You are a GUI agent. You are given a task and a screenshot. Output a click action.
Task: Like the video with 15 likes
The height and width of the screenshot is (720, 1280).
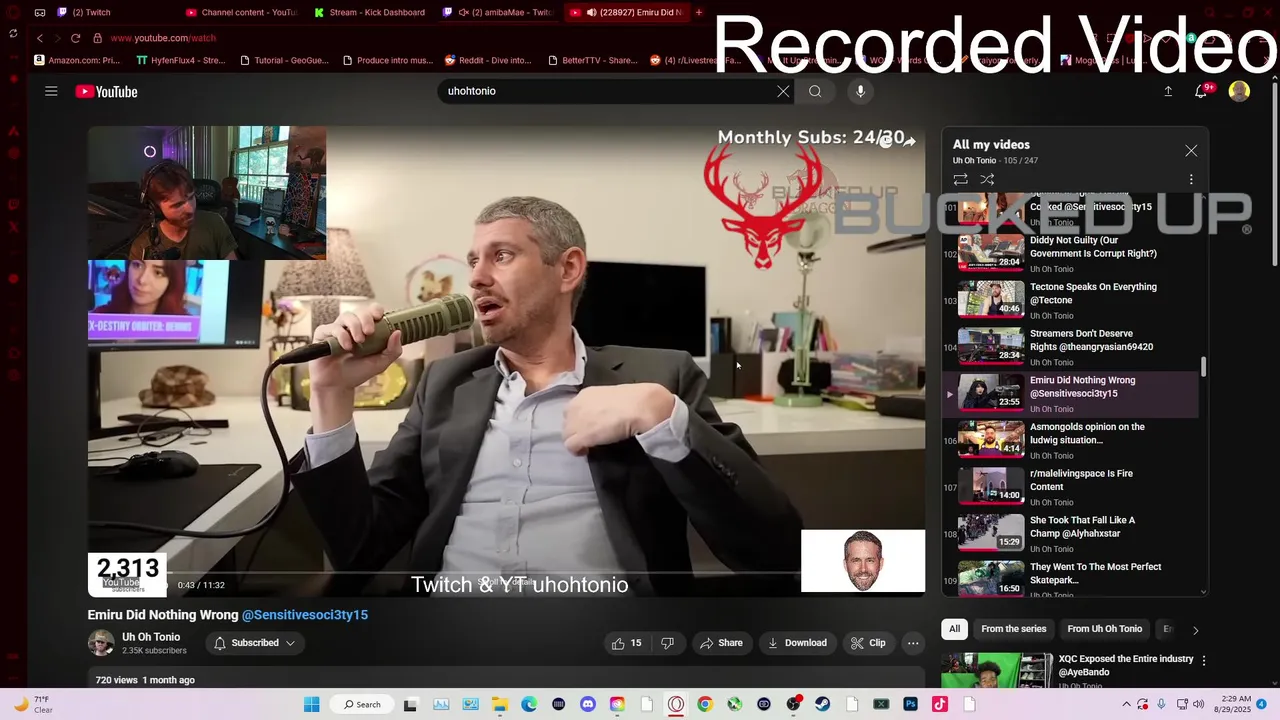tap(626, 643)
